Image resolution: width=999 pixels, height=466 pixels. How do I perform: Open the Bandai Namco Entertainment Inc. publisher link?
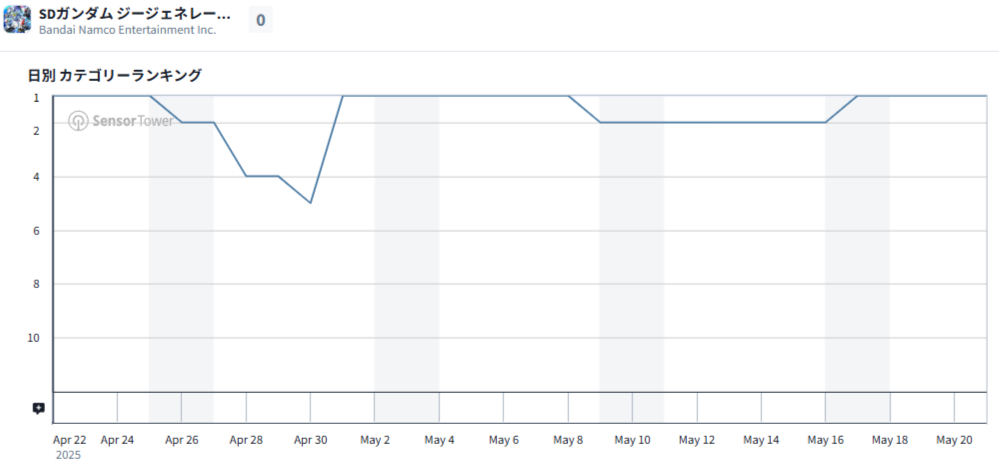tap(126, 30)
